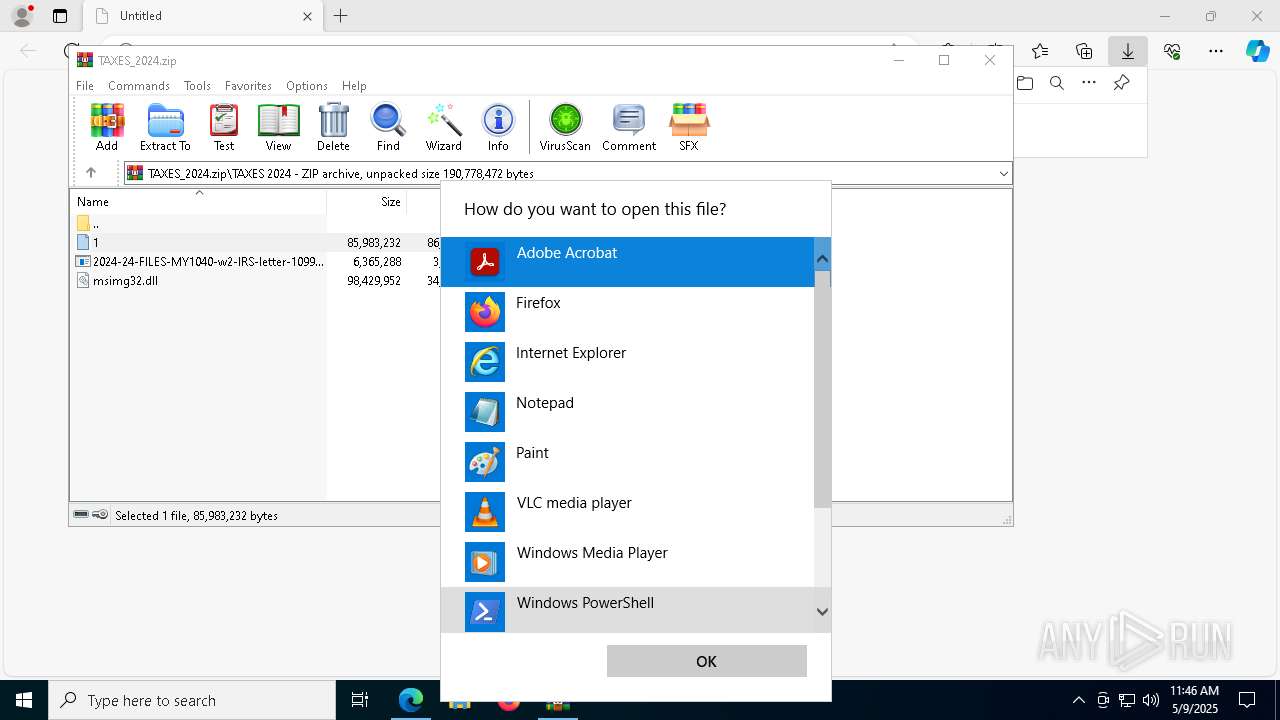Search downloads magnifier in Edge panel
Screen dimensions: 1280x720
point(1057,83)
